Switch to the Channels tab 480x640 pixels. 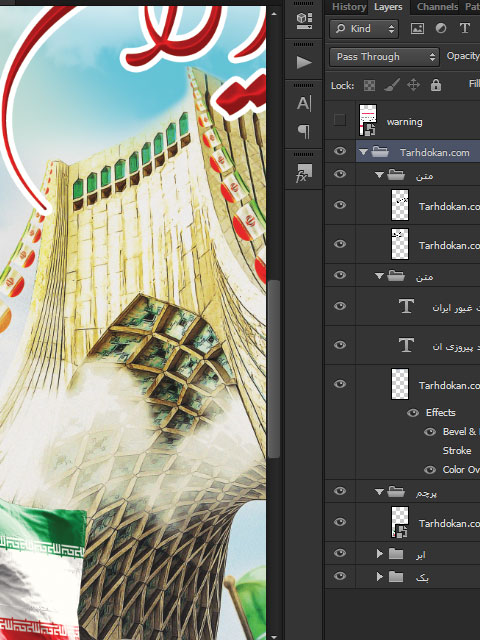coord(437,7)
